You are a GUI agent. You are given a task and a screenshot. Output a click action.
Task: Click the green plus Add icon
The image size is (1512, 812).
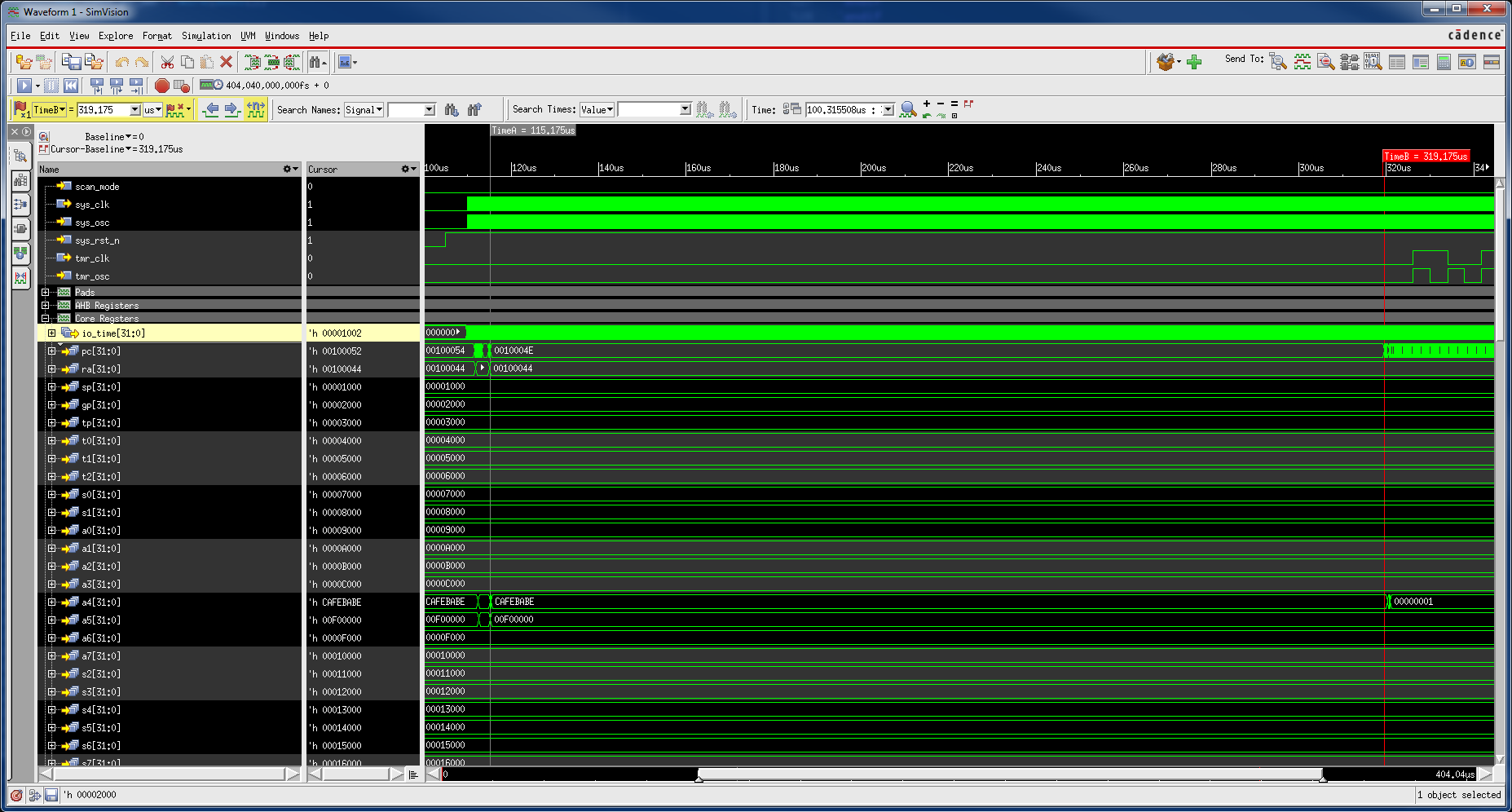pos(1194,61)
